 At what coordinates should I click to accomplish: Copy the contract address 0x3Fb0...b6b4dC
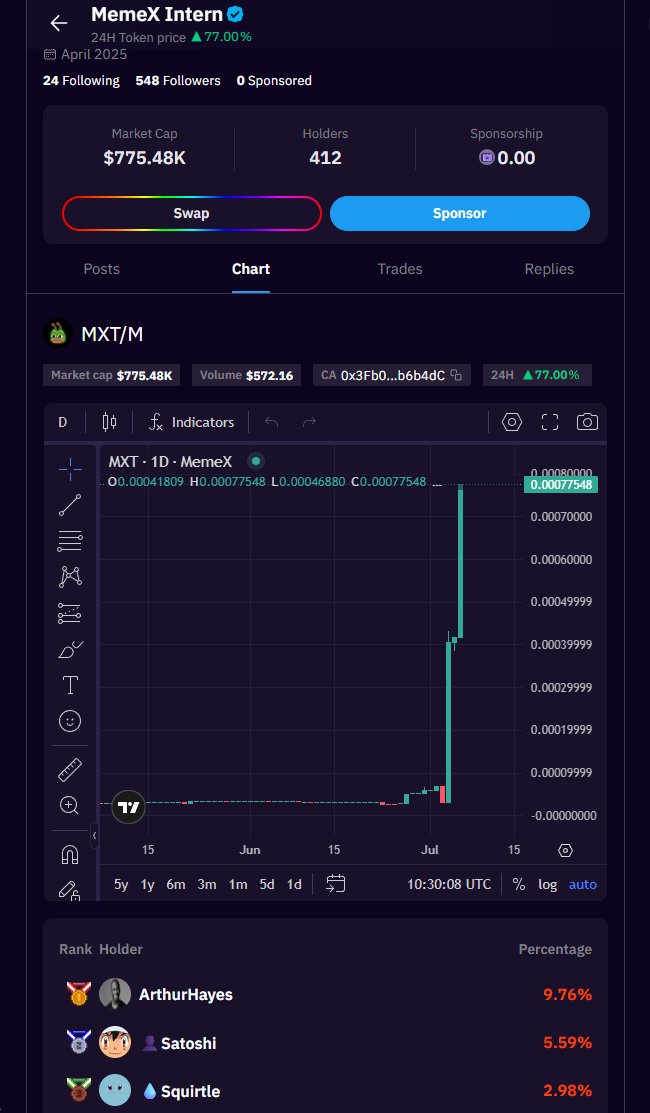pos(456,375)
